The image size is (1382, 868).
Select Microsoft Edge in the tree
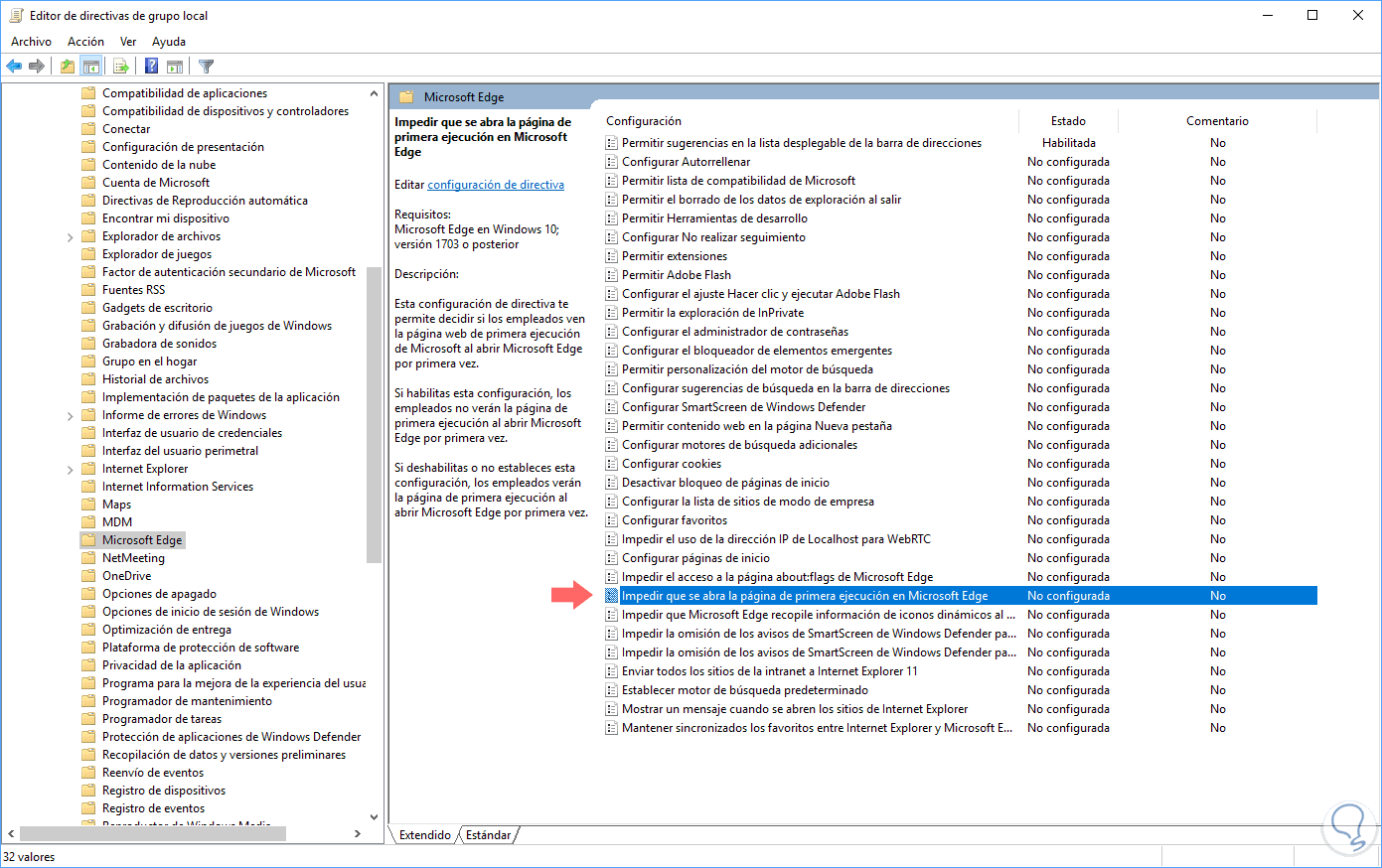click(142, 540)
